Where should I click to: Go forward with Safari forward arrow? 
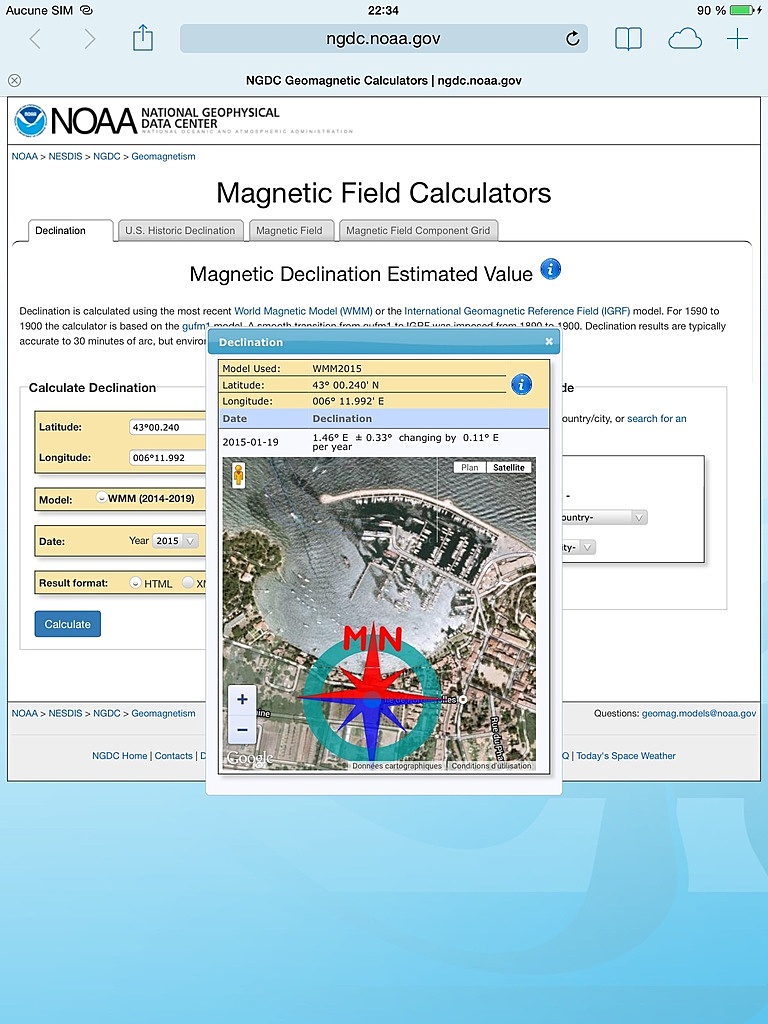click(89, 39)
